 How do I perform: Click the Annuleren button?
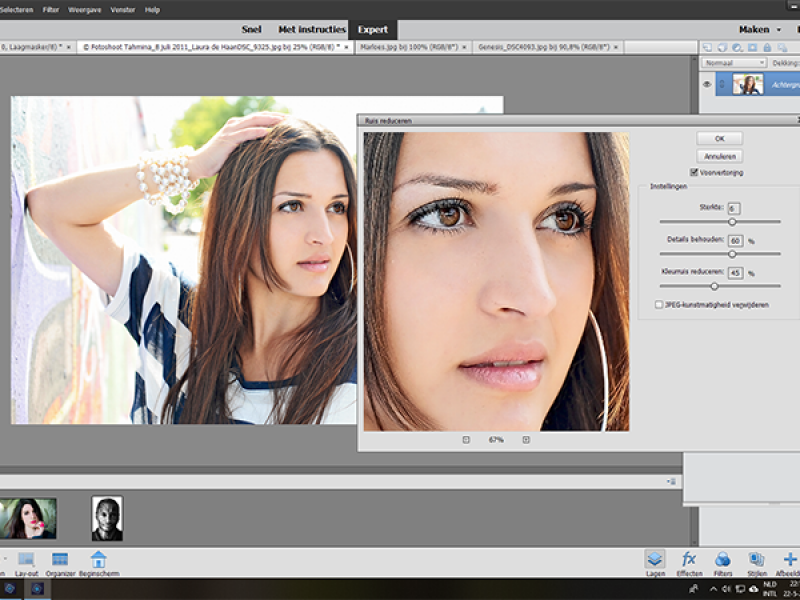coord(720,156)
